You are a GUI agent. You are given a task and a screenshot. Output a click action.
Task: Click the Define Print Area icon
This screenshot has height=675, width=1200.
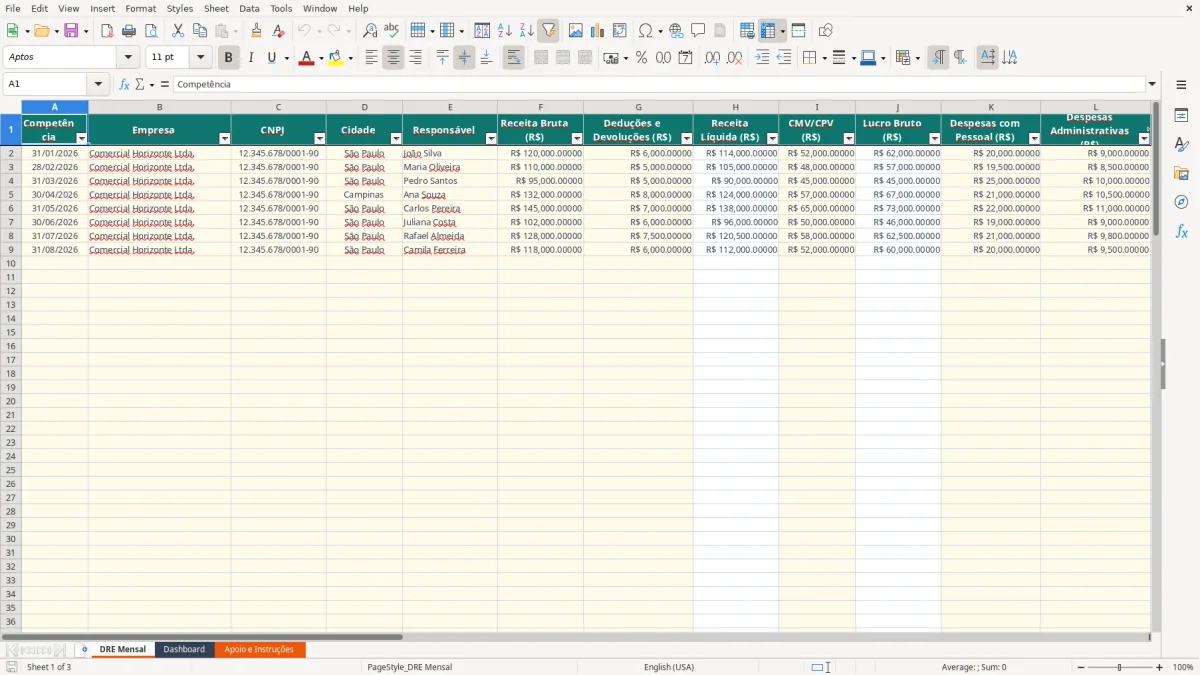coord(747,31)
